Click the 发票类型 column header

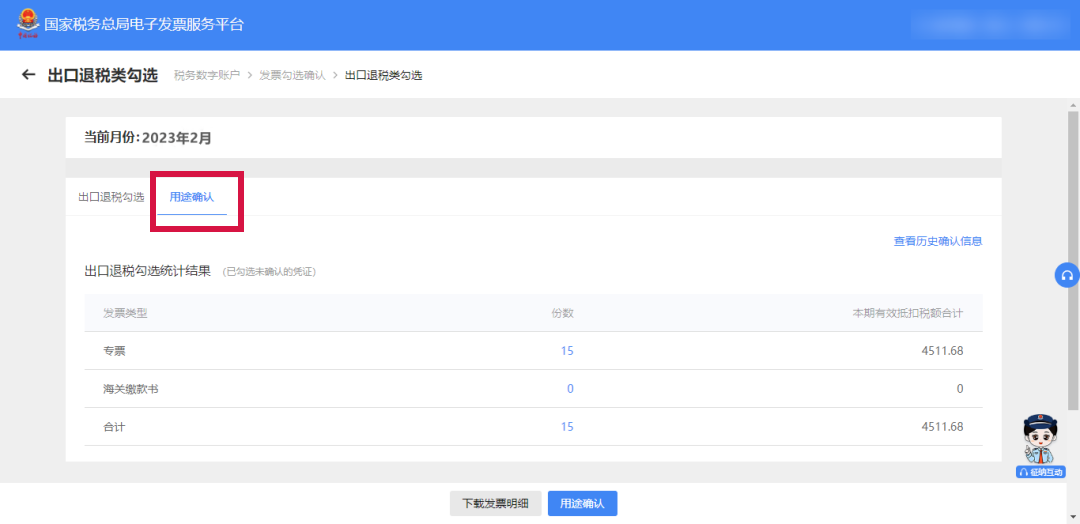[125, 313]
